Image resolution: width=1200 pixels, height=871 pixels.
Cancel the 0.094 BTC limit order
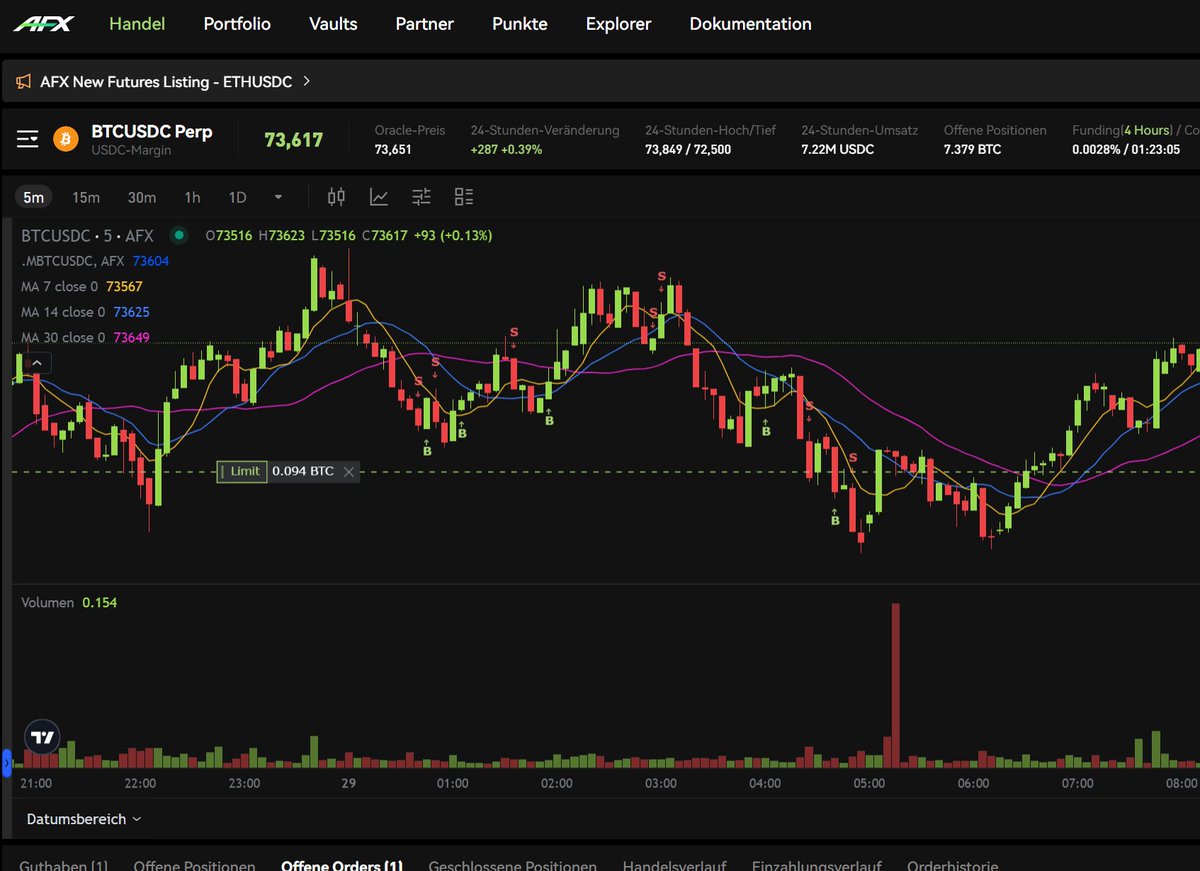click(348, 471)
